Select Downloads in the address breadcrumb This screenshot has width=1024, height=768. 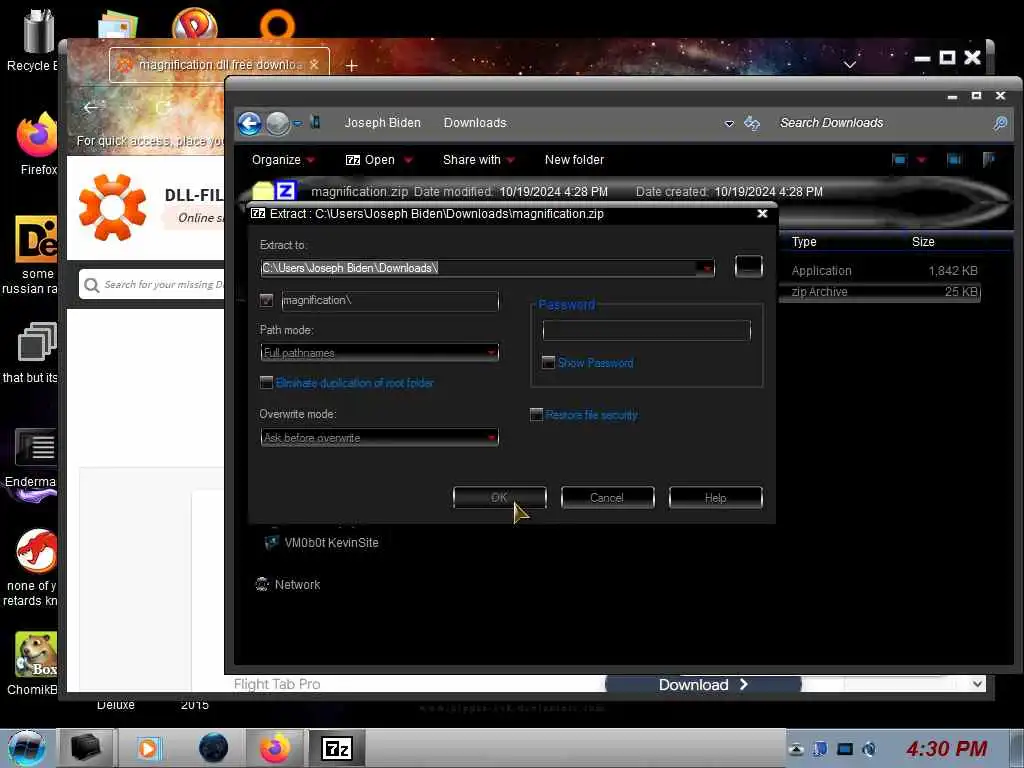click(x=475, y=123)
